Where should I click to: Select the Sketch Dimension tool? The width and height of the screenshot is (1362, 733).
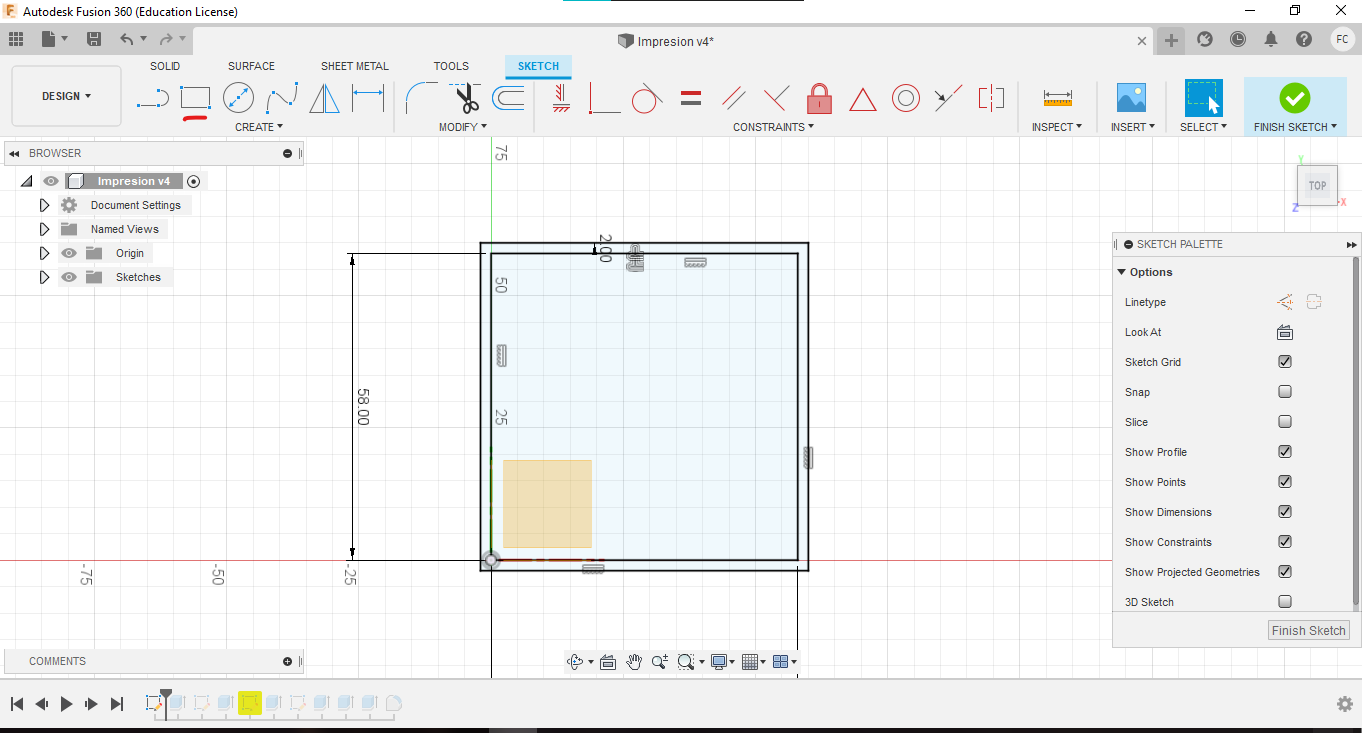(x=368, y=98)
